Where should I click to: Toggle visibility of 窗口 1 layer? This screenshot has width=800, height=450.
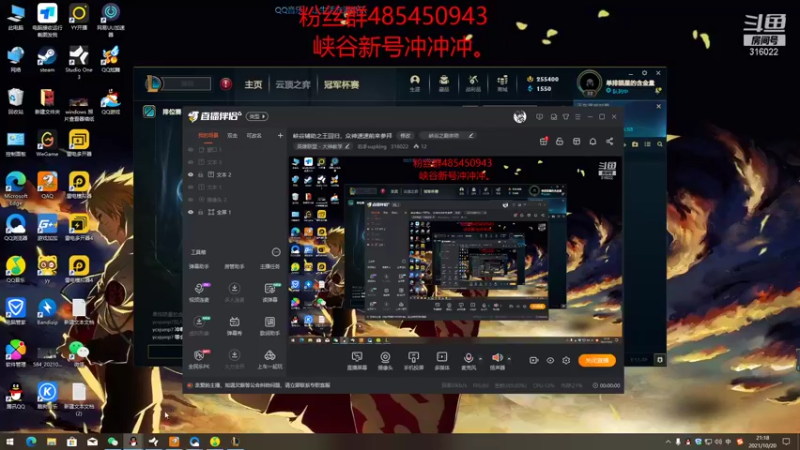pos(191,149)
